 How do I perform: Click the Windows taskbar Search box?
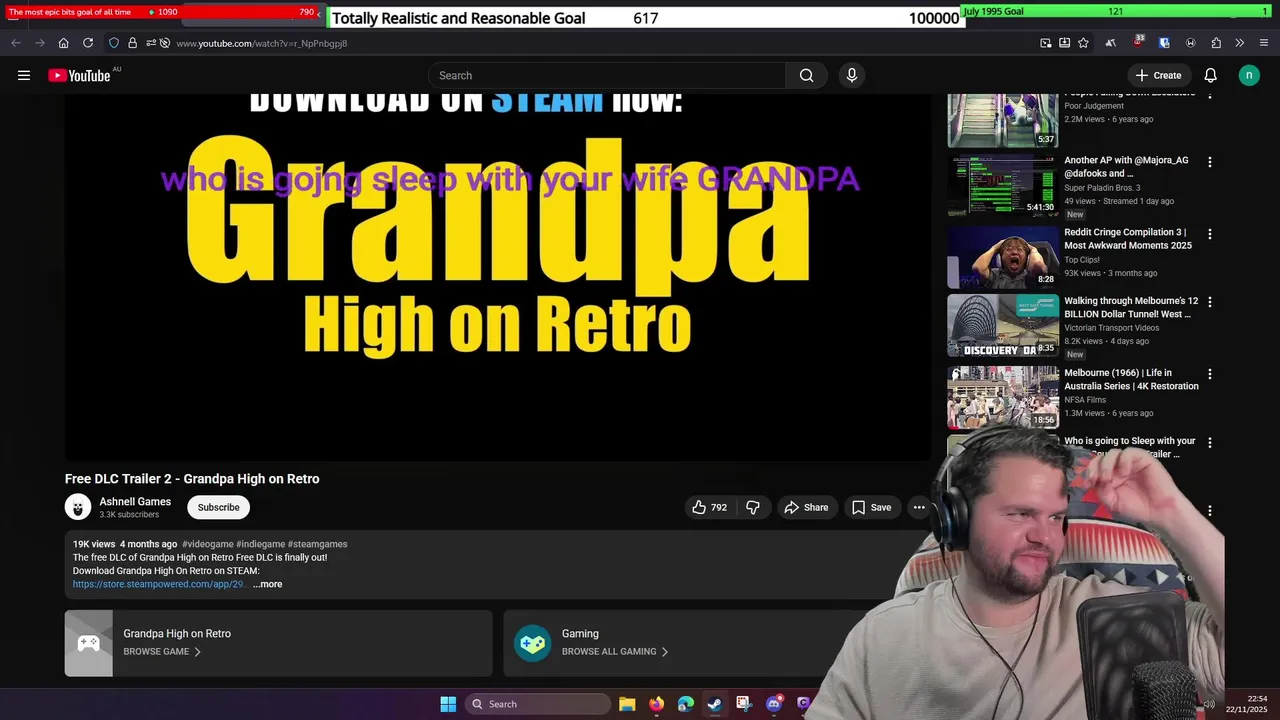[x=538, y=704]
